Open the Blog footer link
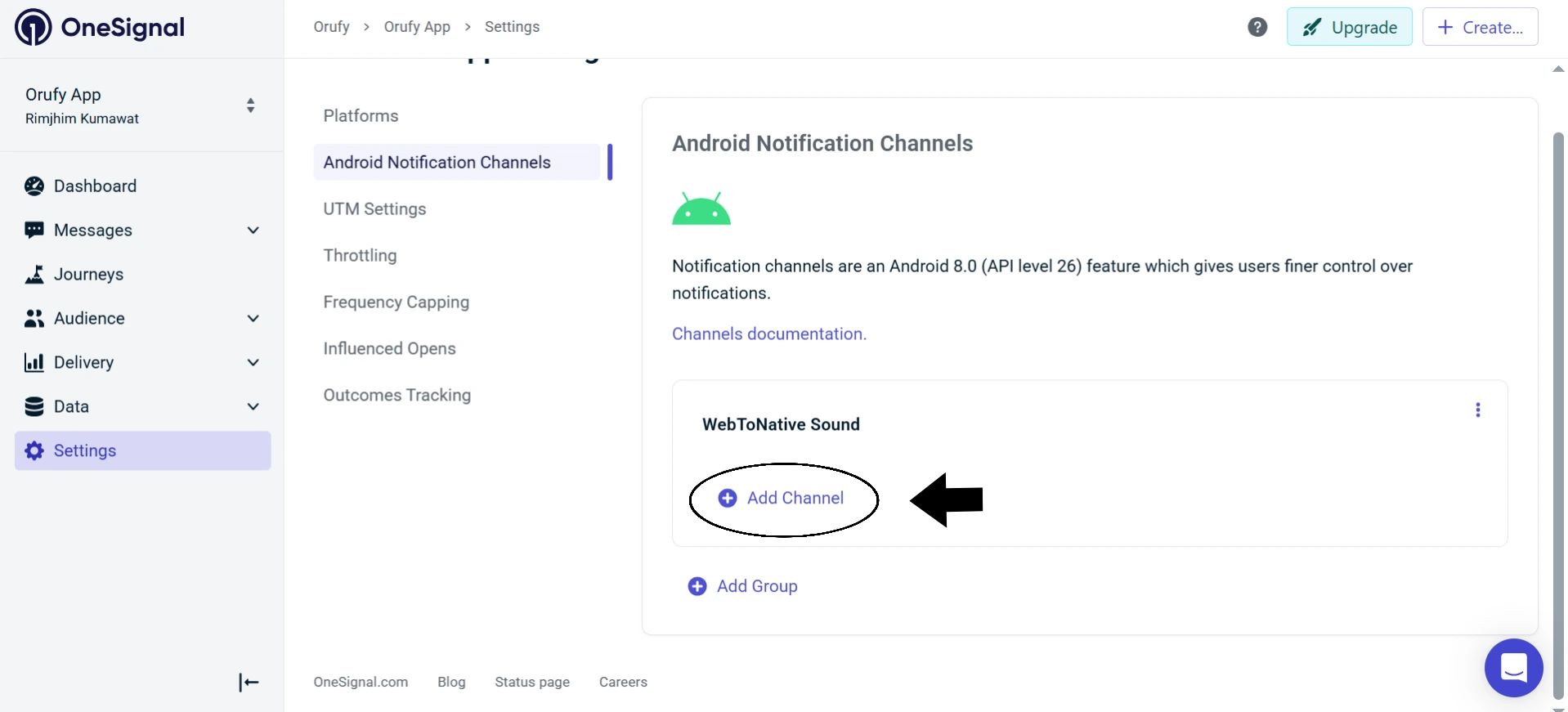Screen dimensions: 1568x712 [451, 683]
